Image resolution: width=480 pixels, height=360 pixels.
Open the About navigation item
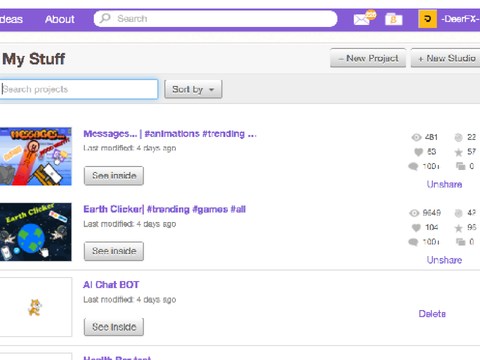coord(60,19)
